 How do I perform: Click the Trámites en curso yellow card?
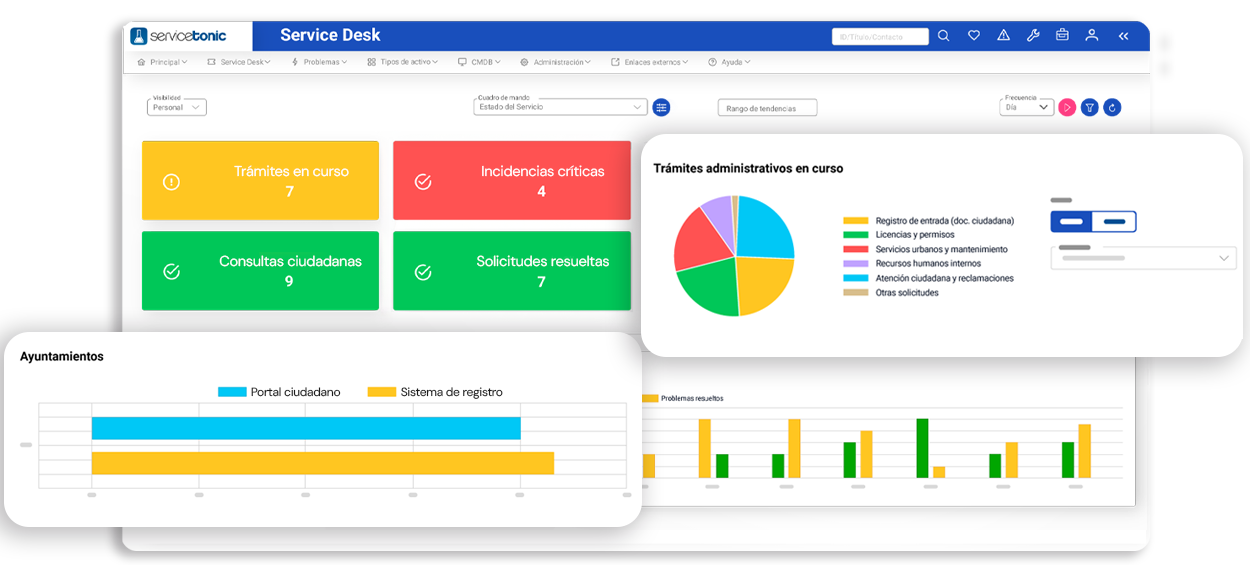pos(260,180)
